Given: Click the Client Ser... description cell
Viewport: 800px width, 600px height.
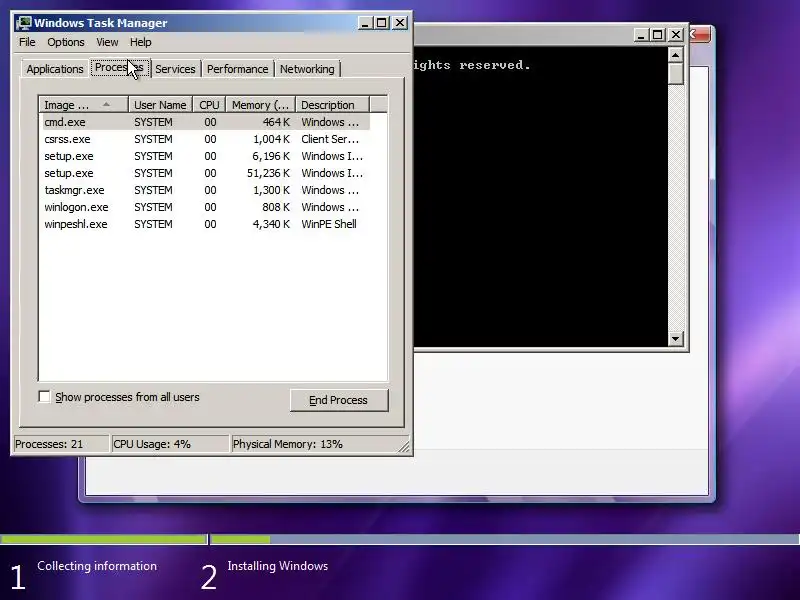Looking at the screenshot, I should [x=330, y=139].
